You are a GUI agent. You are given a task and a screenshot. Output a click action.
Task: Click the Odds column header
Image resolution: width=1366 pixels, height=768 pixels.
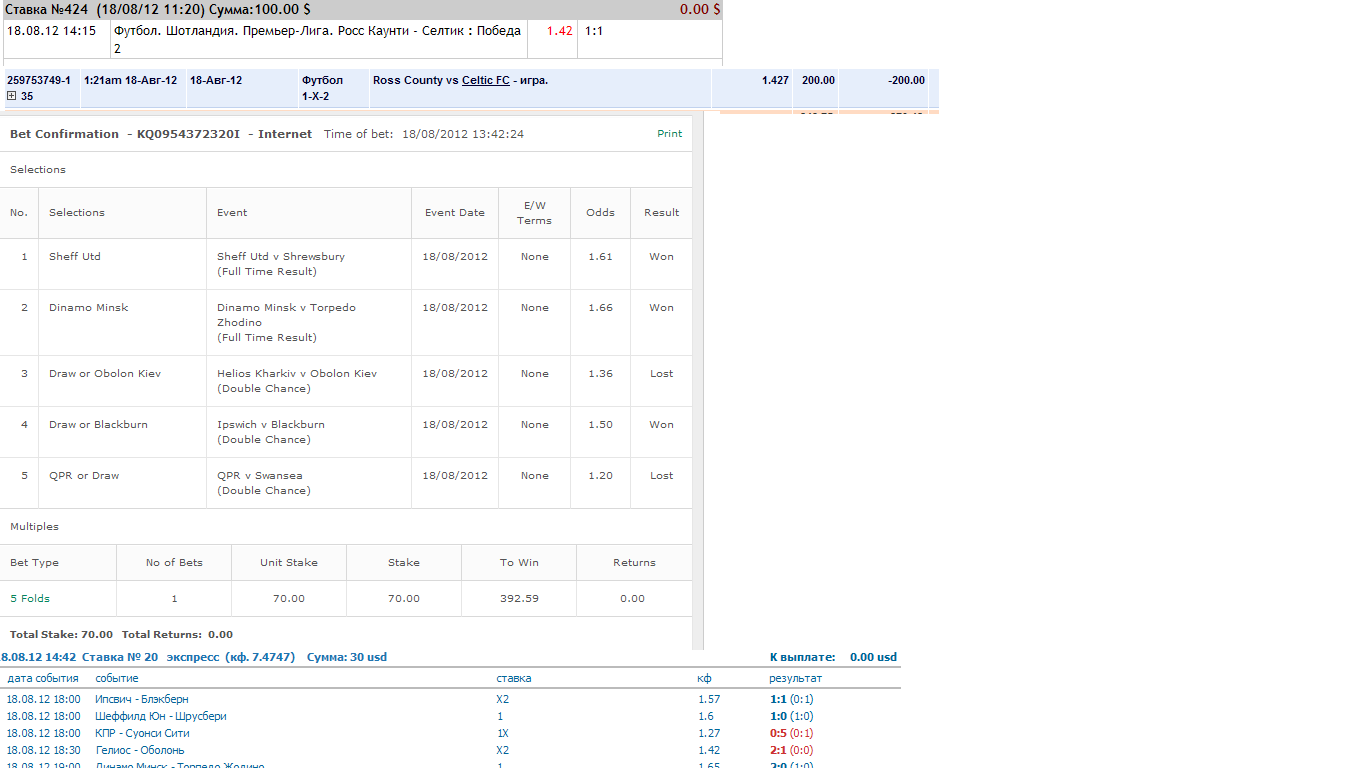coord(600,213)
